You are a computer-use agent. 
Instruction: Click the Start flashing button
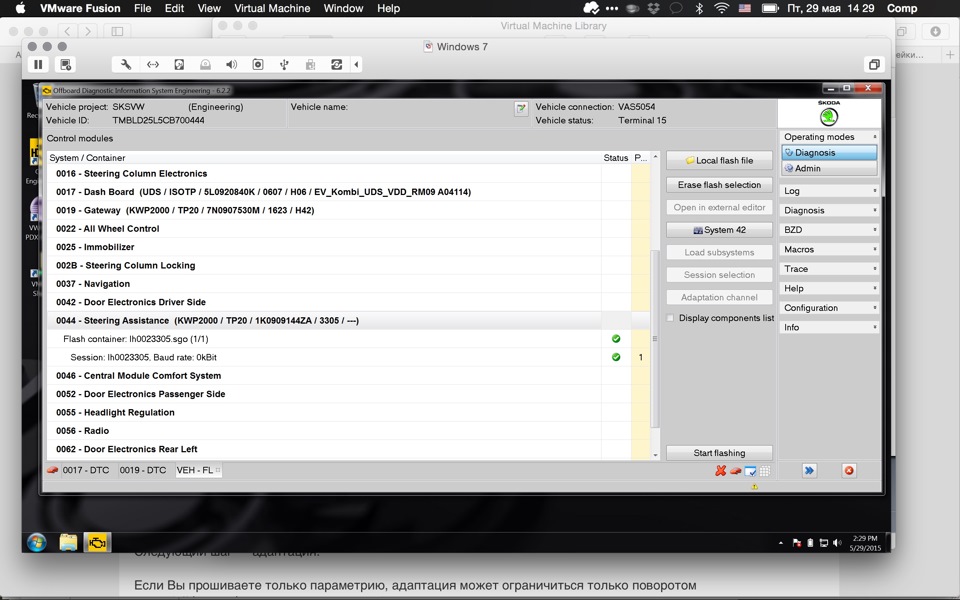[719, 453]
